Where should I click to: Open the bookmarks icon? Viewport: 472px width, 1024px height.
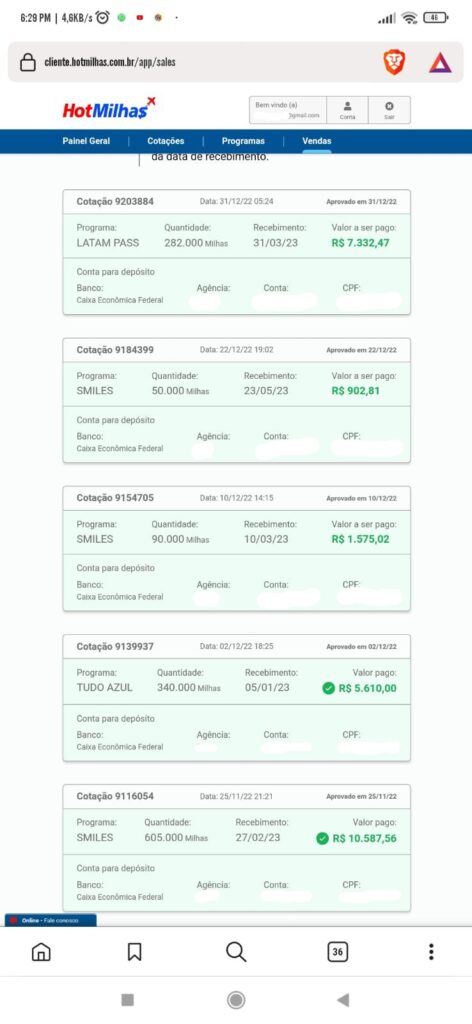click(134, 952)
